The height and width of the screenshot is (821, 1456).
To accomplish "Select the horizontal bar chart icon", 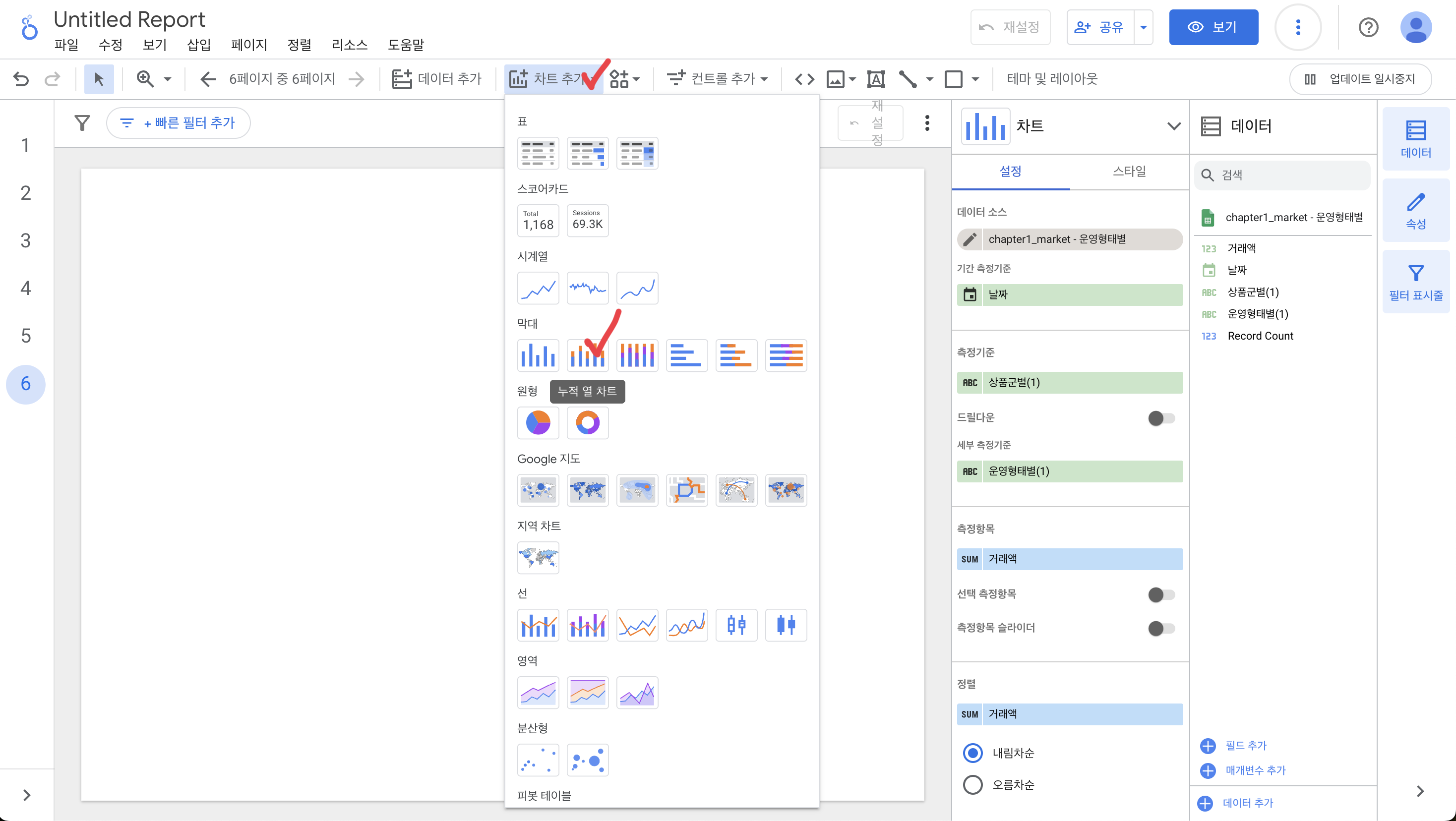I will (686, 355).
